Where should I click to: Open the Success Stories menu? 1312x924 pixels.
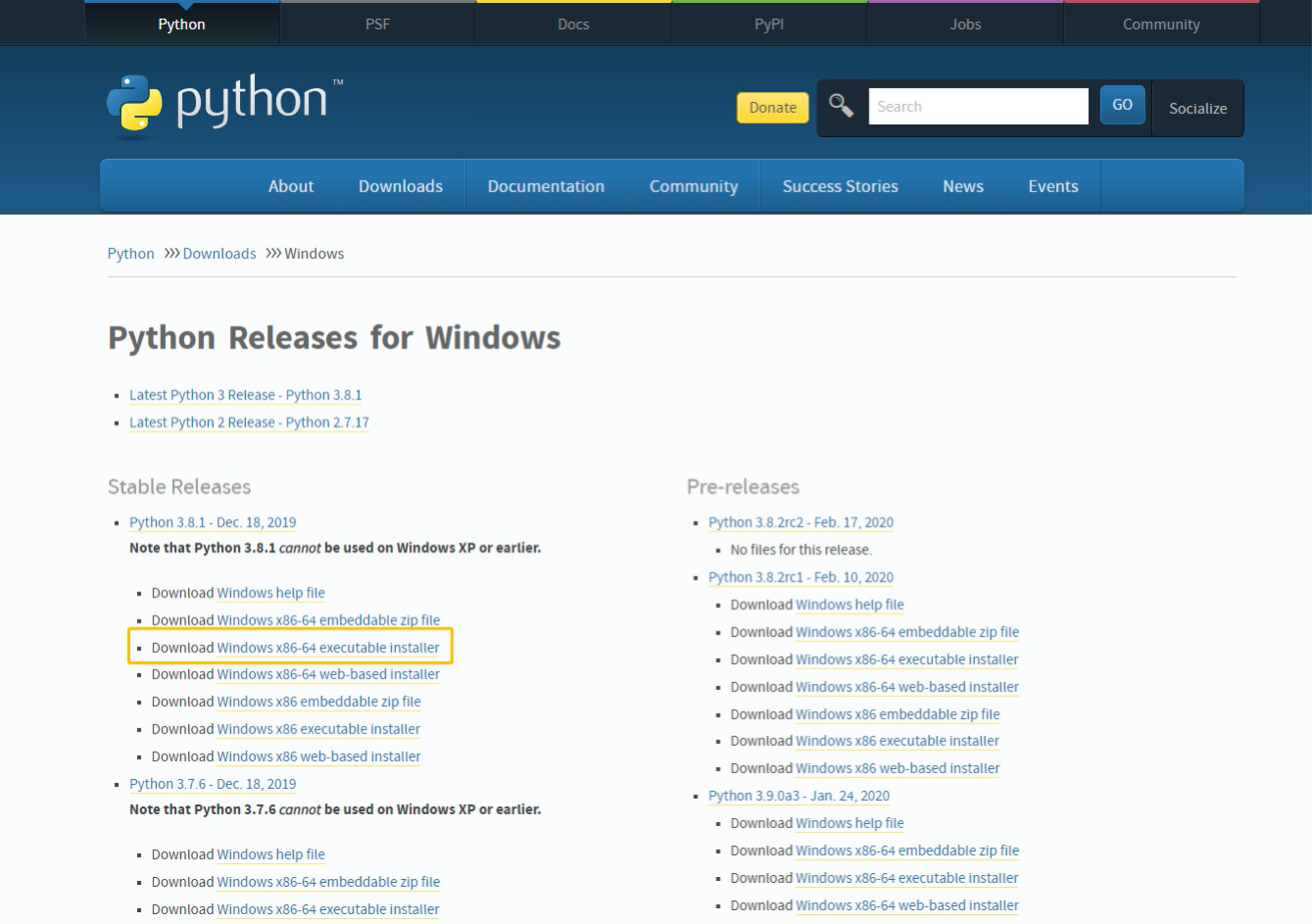[x=841, y=186]
